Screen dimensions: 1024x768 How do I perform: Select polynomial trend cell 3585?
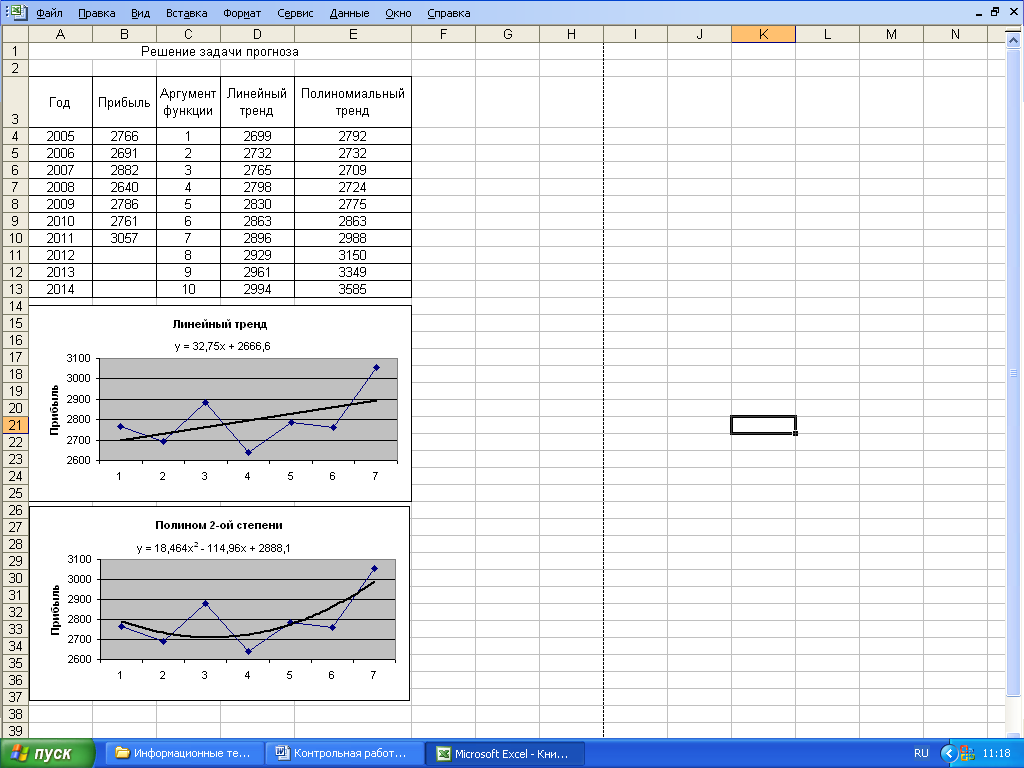[x=353, y=289]
